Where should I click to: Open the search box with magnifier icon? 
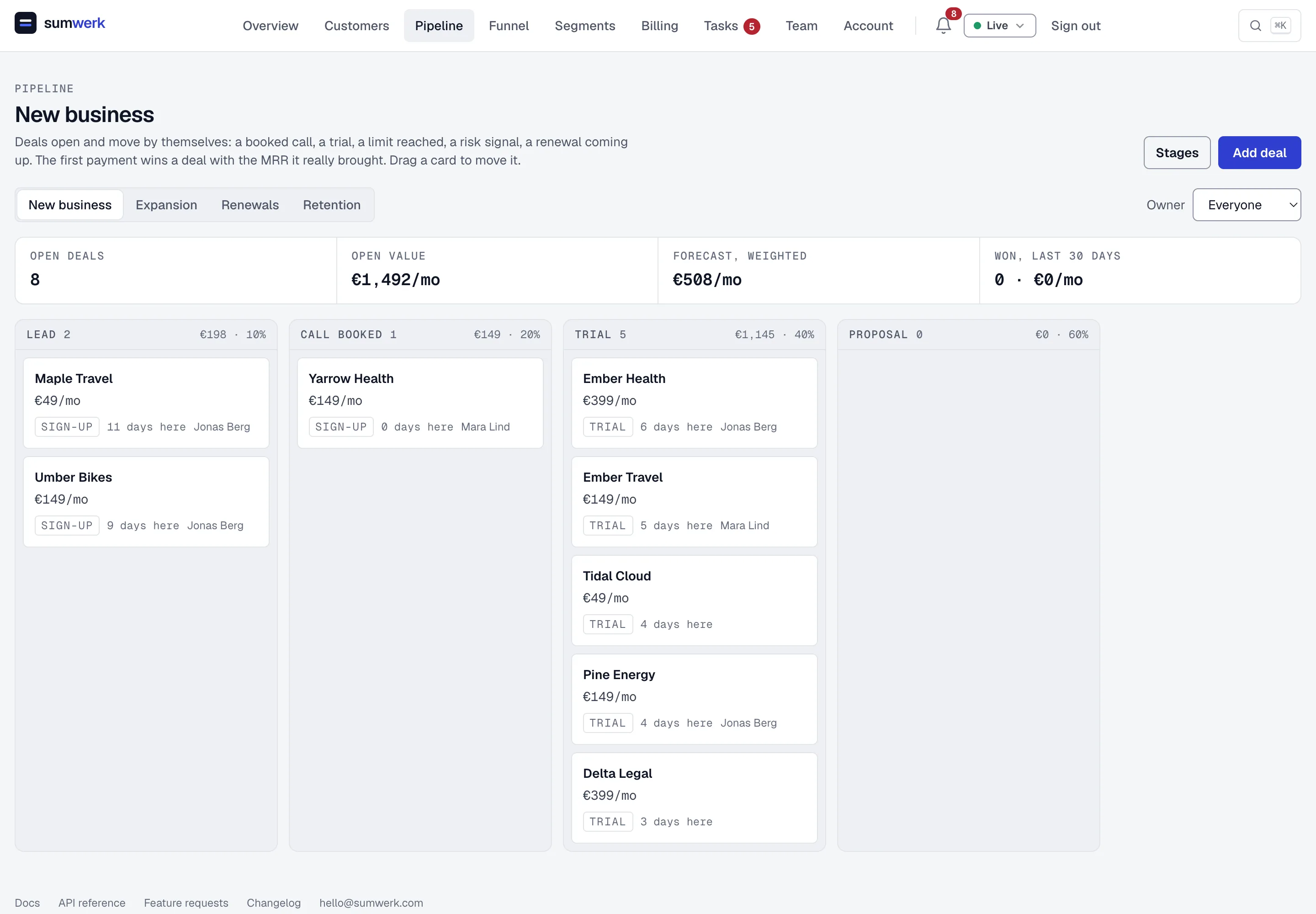pyautogui.click(x=1269, y=26)
